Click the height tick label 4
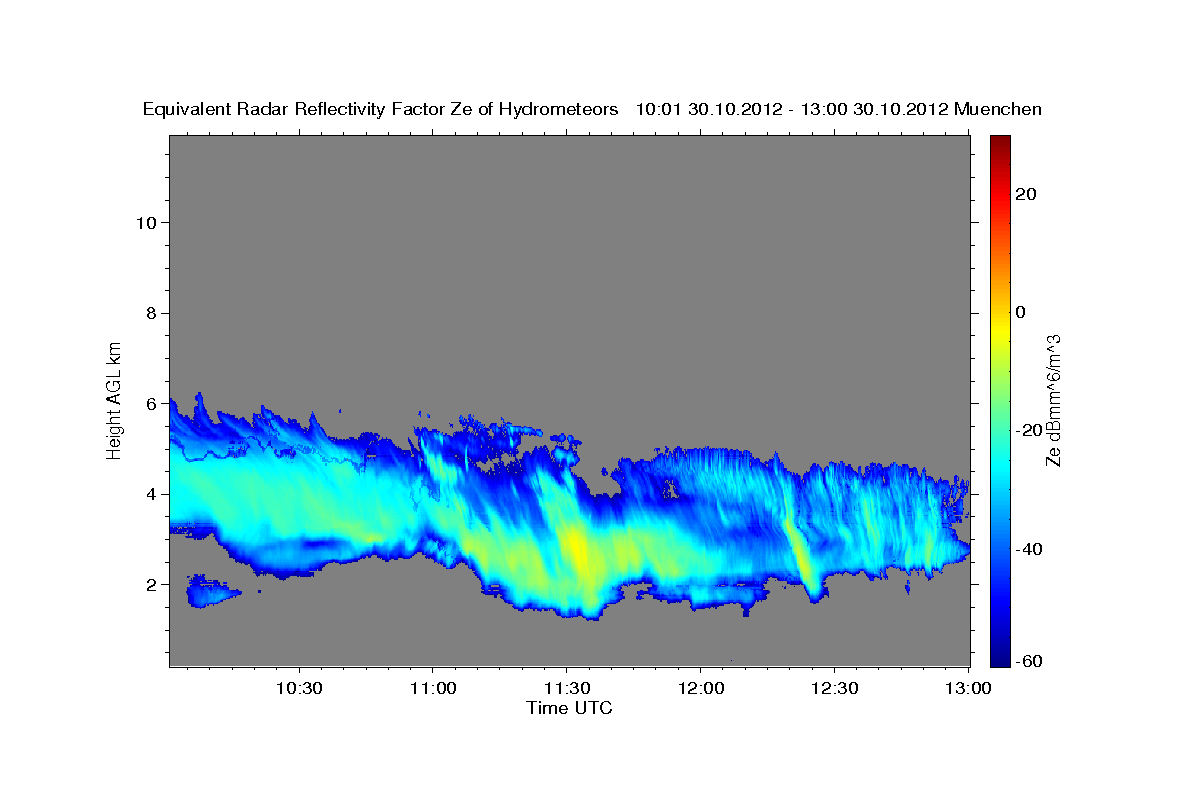Image resolution: width=1200 pixels, height=800 pixels. coord(151,494)
